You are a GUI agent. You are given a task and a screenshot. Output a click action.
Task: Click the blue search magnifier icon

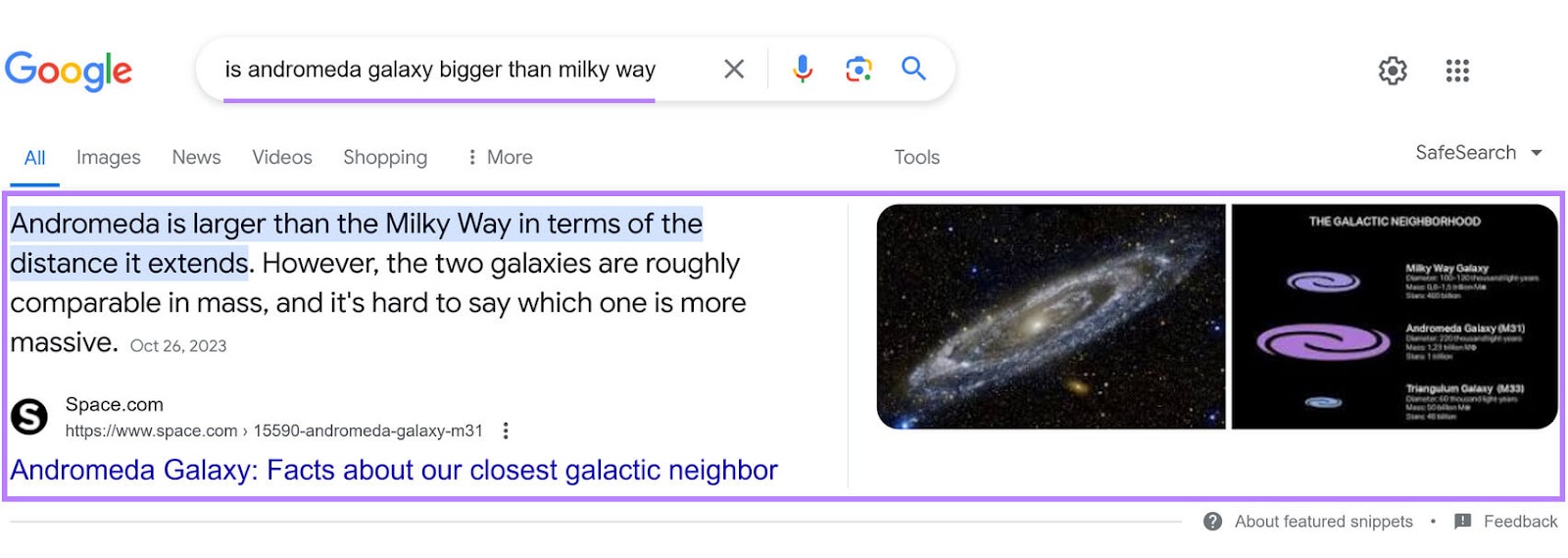tap(913, 69)
